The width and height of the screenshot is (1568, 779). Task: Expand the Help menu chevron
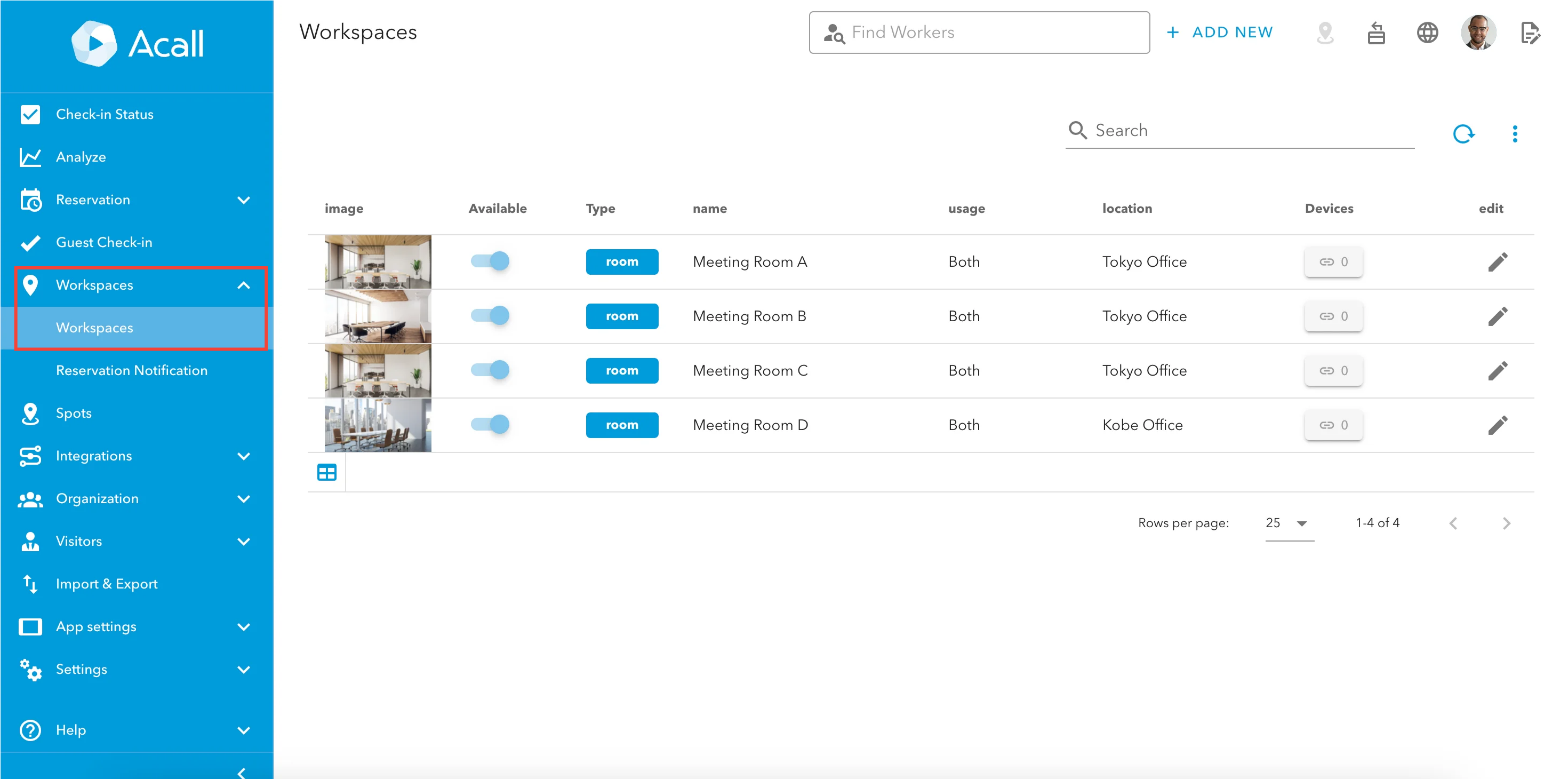coord(244,730)
